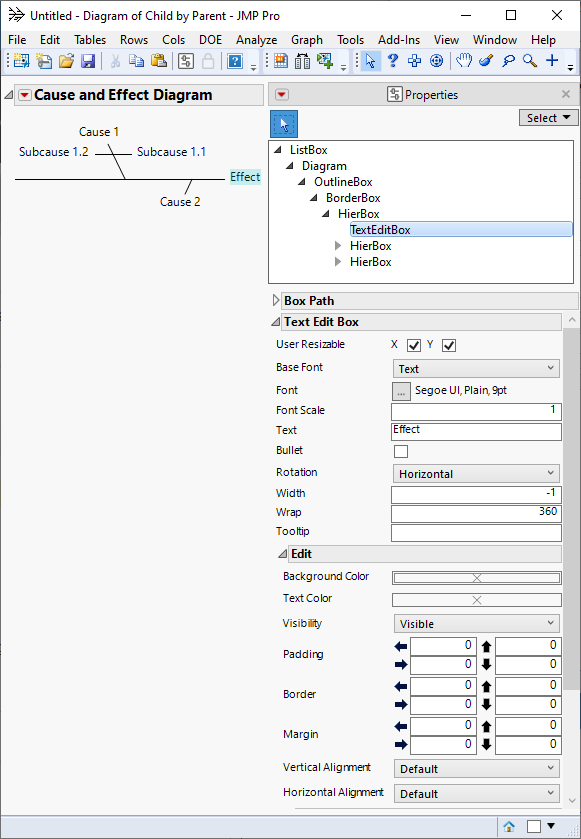Click the Select button in Properties
Image resolution: width=581 pixels, height=839 pixels.
pyautogui.click(x=548, y=118)
